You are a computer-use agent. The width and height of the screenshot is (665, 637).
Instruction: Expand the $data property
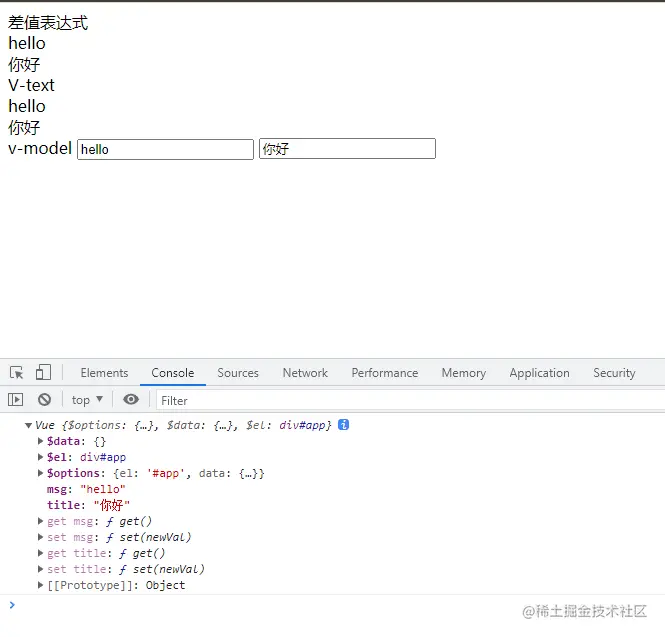pos(40,441)
